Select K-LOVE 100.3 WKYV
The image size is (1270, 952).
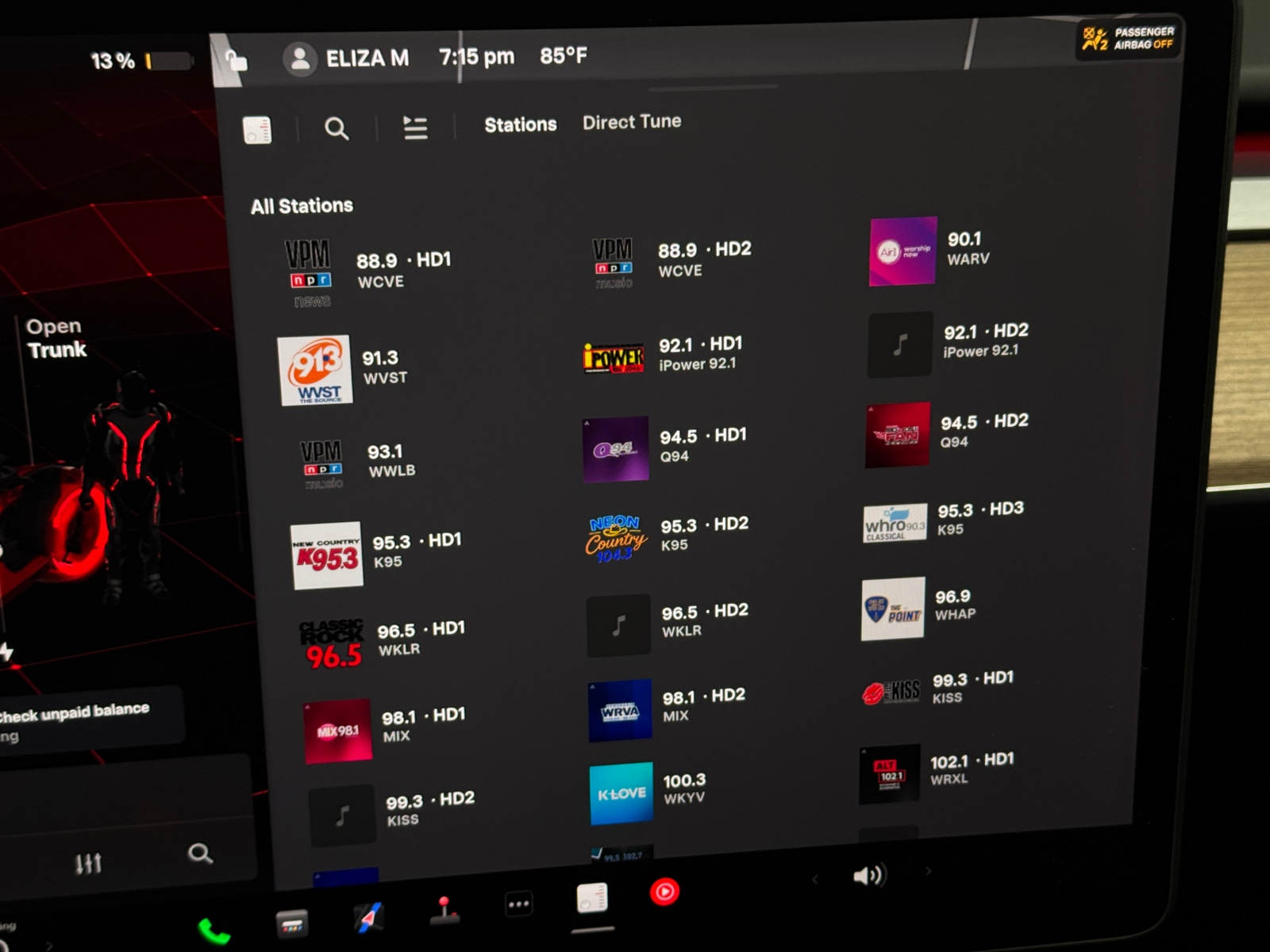pos(648,793)
